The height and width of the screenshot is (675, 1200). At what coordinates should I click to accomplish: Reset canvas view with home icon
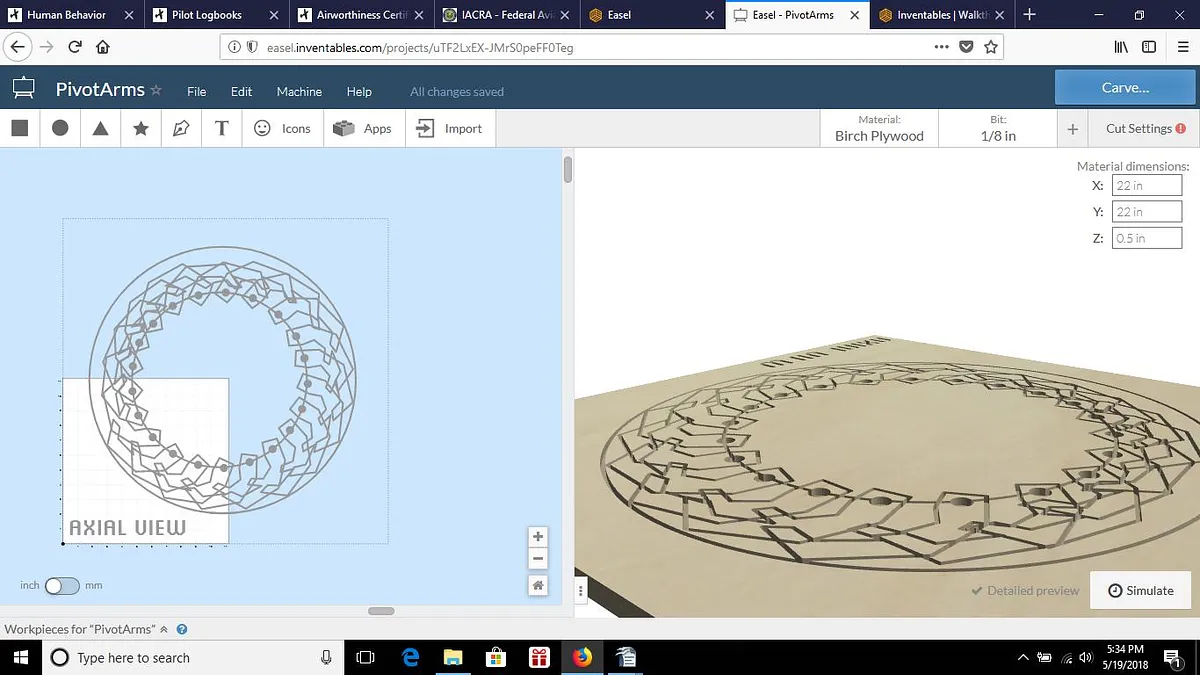pos(538,586)
